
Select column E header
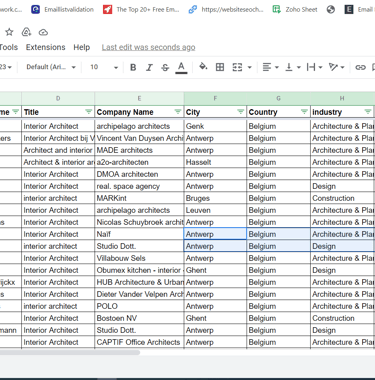(x=139, y=98)
